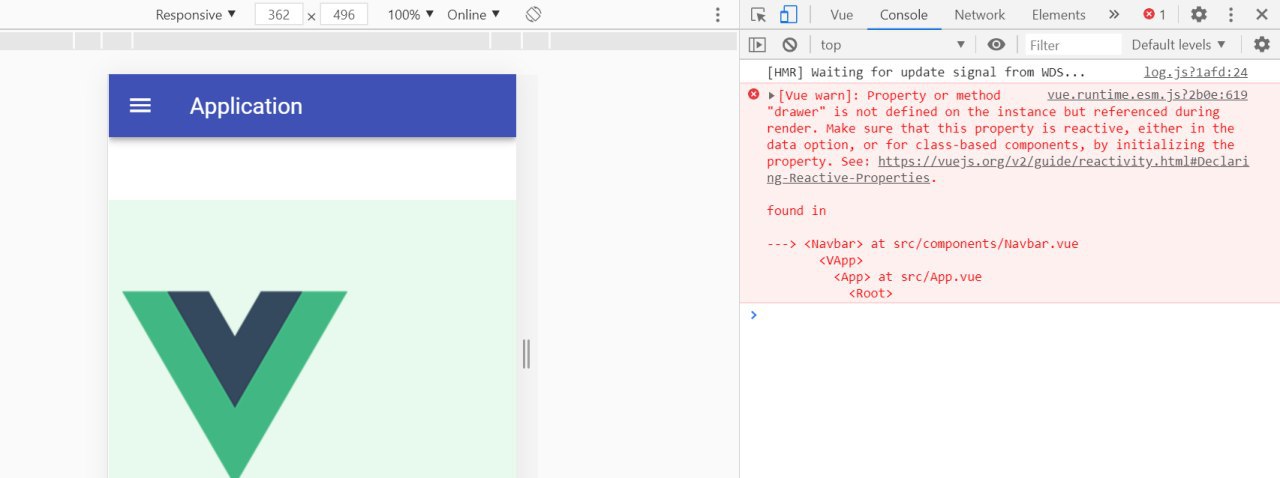1280x478 pixels.
Task: Focus the console Filter input
Action: (1073, 45)
